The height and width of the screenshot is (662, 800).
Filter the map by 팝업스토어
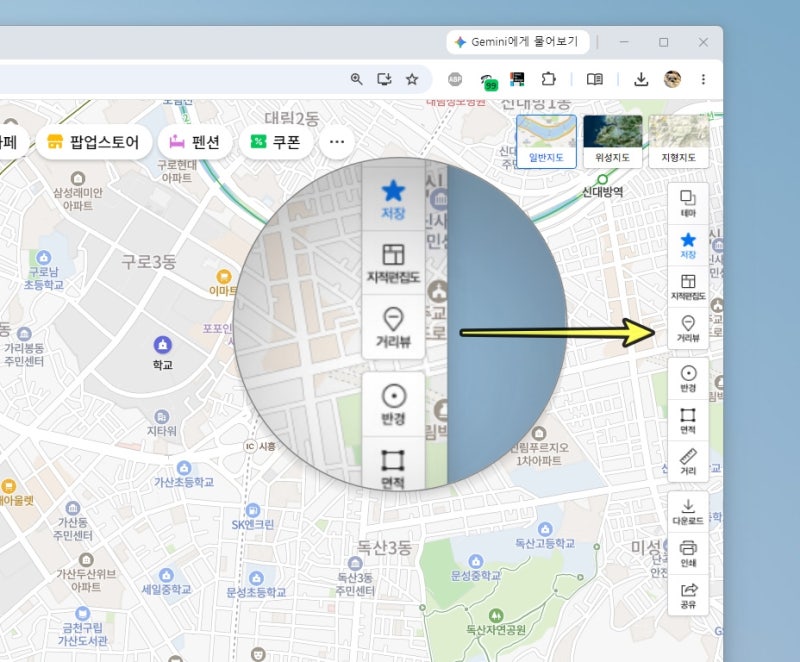94,141
